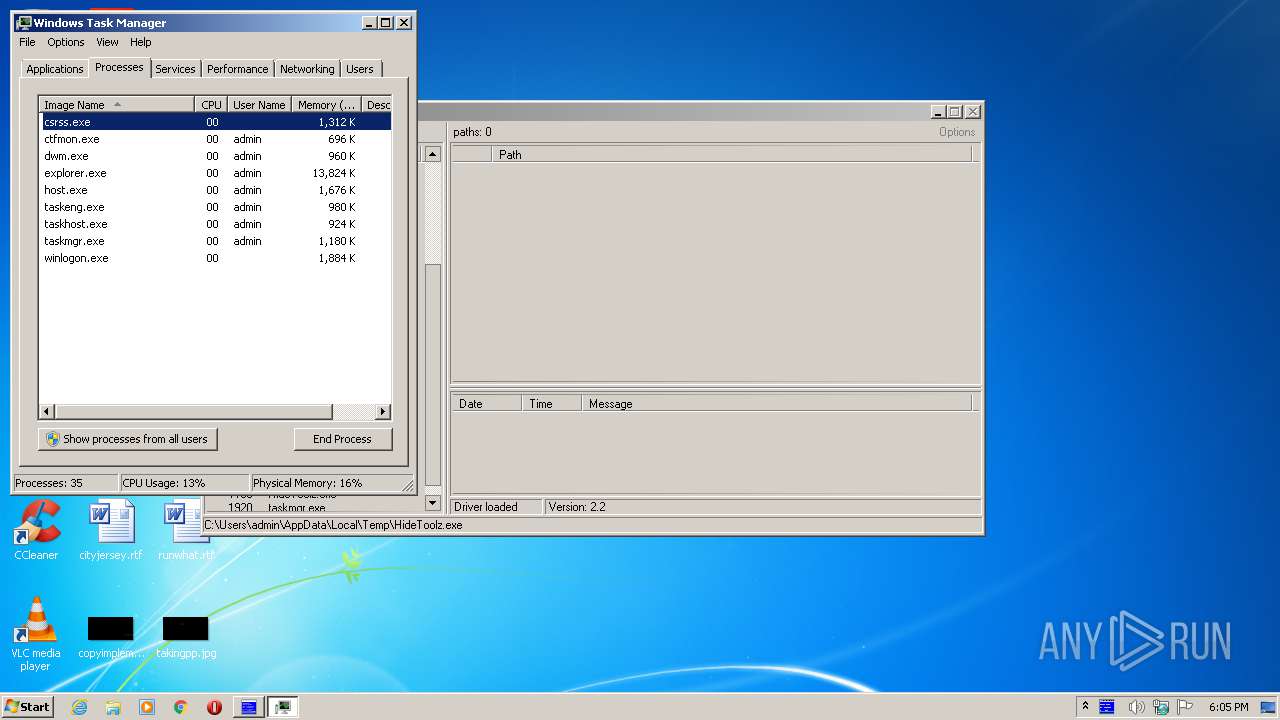Click the Path column header in HideToolz

click(731, 154)
